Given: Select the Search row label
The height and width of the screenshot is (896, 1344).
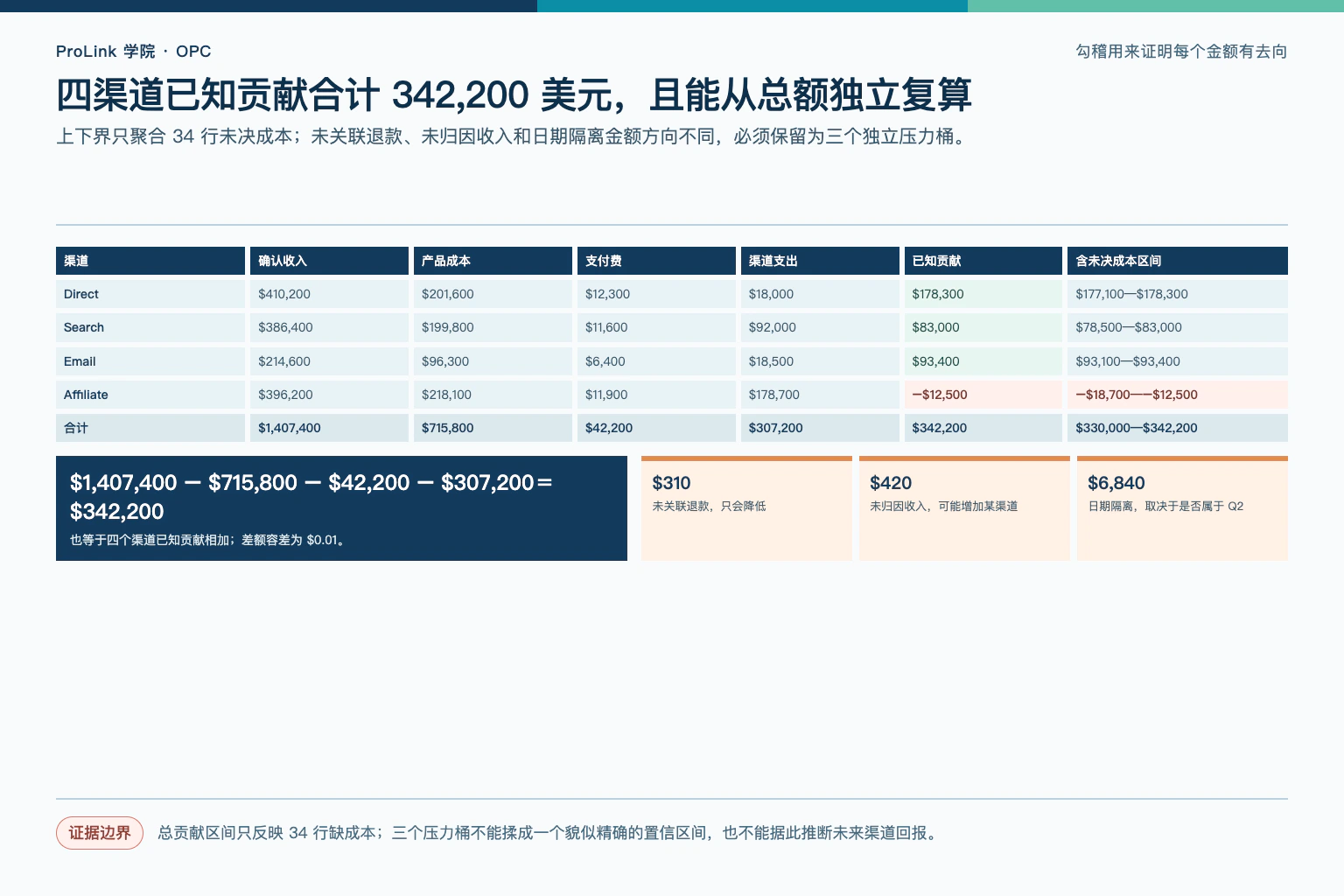Looking at the screenshot, I should (x=150, y=327).
